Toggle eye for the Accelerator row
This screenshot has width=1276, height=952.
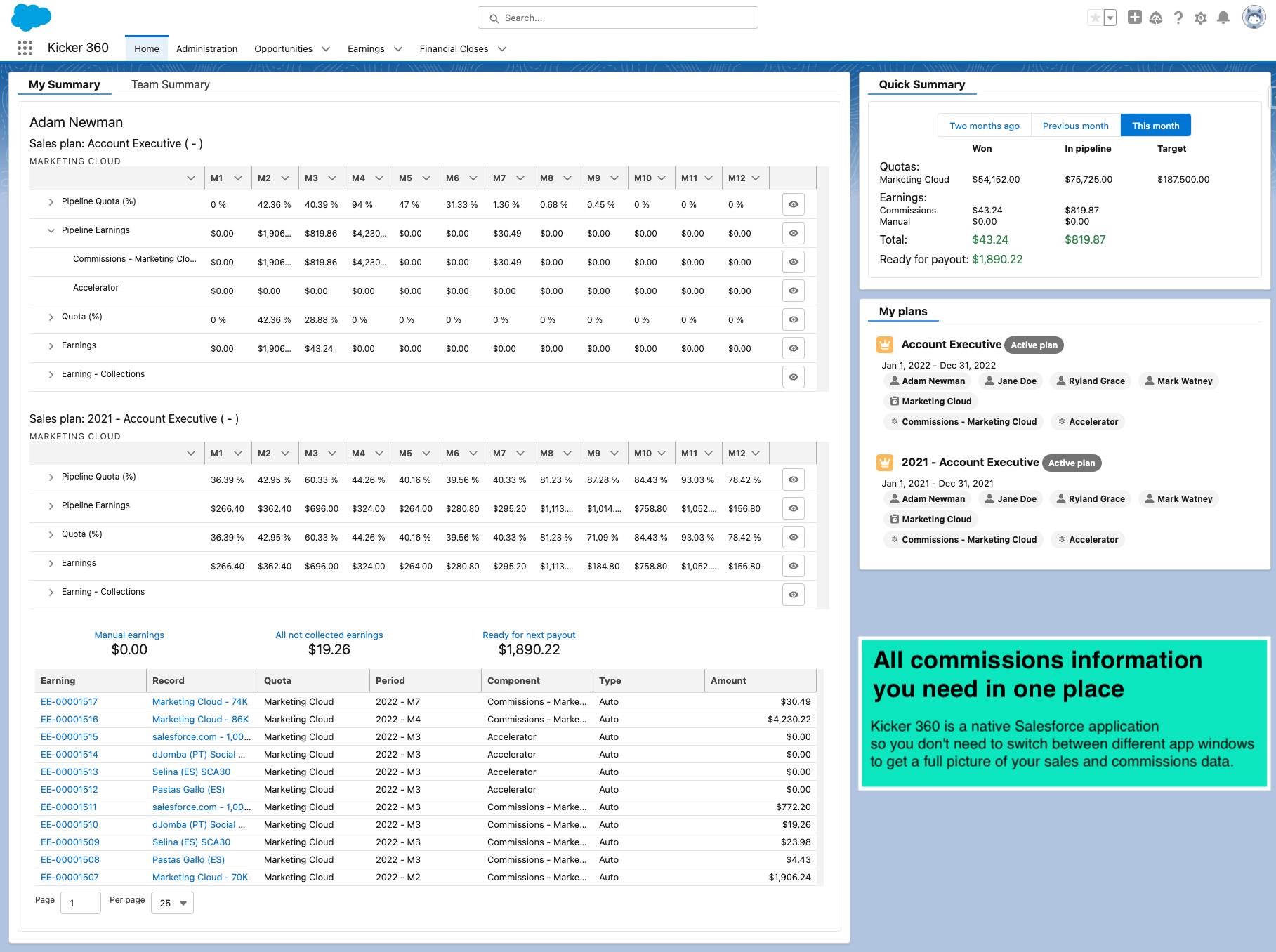[x=794, y=291]
